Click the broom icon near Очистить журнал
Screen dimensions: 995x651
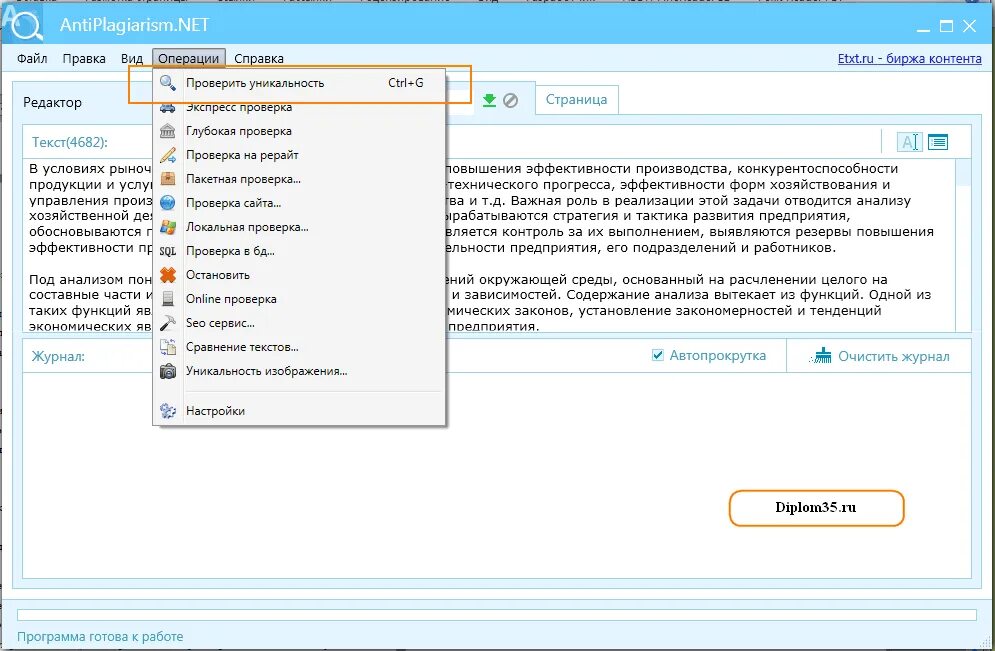[x=820, y=356]
